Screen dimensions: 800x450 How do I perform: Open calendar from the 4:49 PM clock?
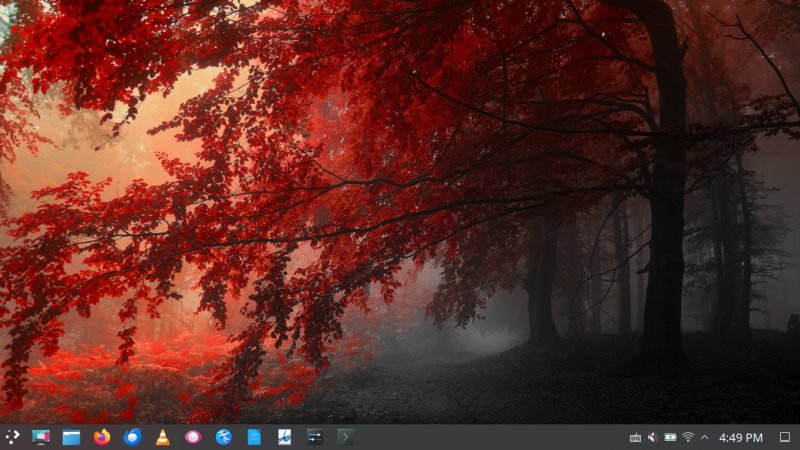741,437
